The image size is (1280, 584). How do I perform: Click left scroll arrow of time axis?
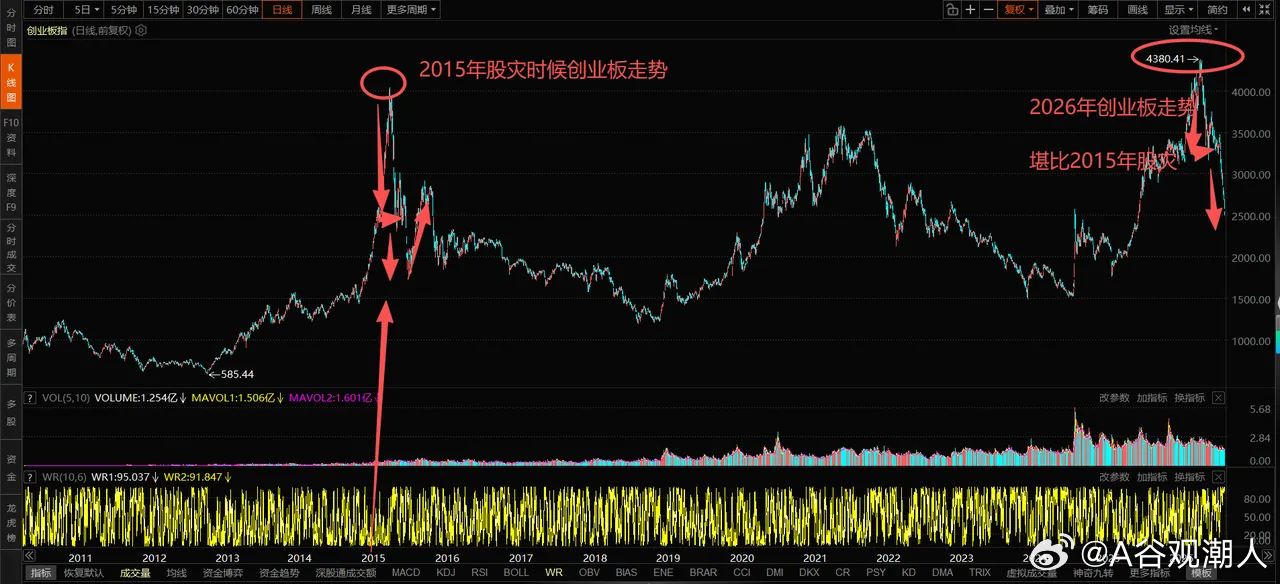point(30,556)
